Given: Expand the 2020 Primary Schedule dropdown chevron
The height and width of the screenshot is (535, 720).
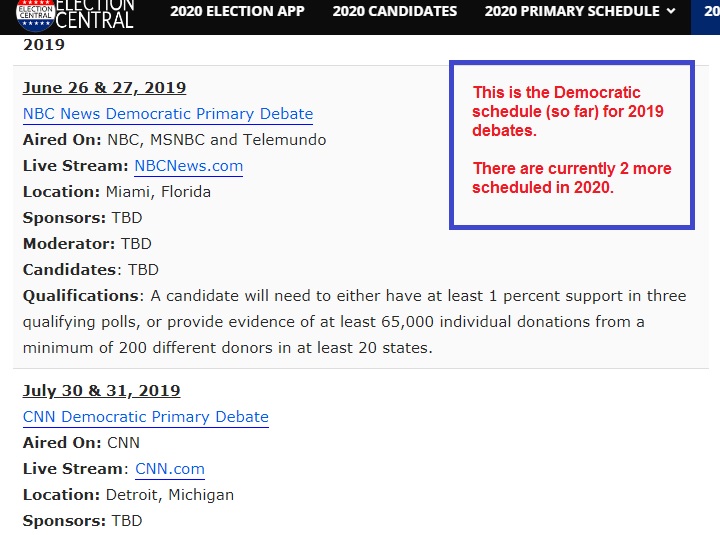Looking at the screenshot, I should coord(671,11).
